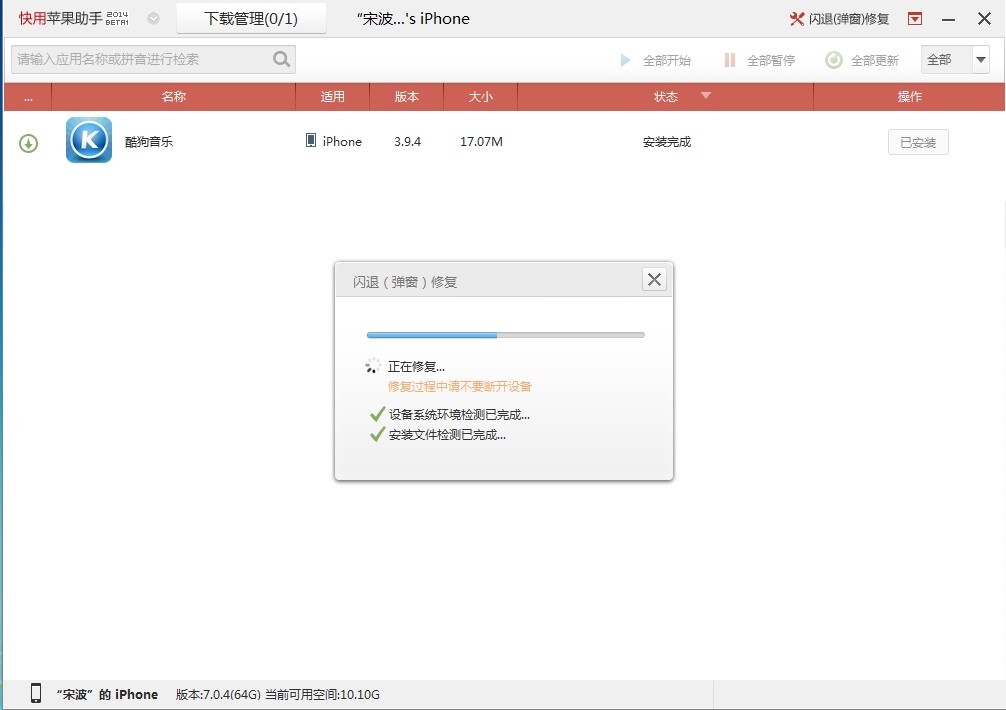
Task: Switch to "宋波...'s iPhone" tab
Action: 413,19
